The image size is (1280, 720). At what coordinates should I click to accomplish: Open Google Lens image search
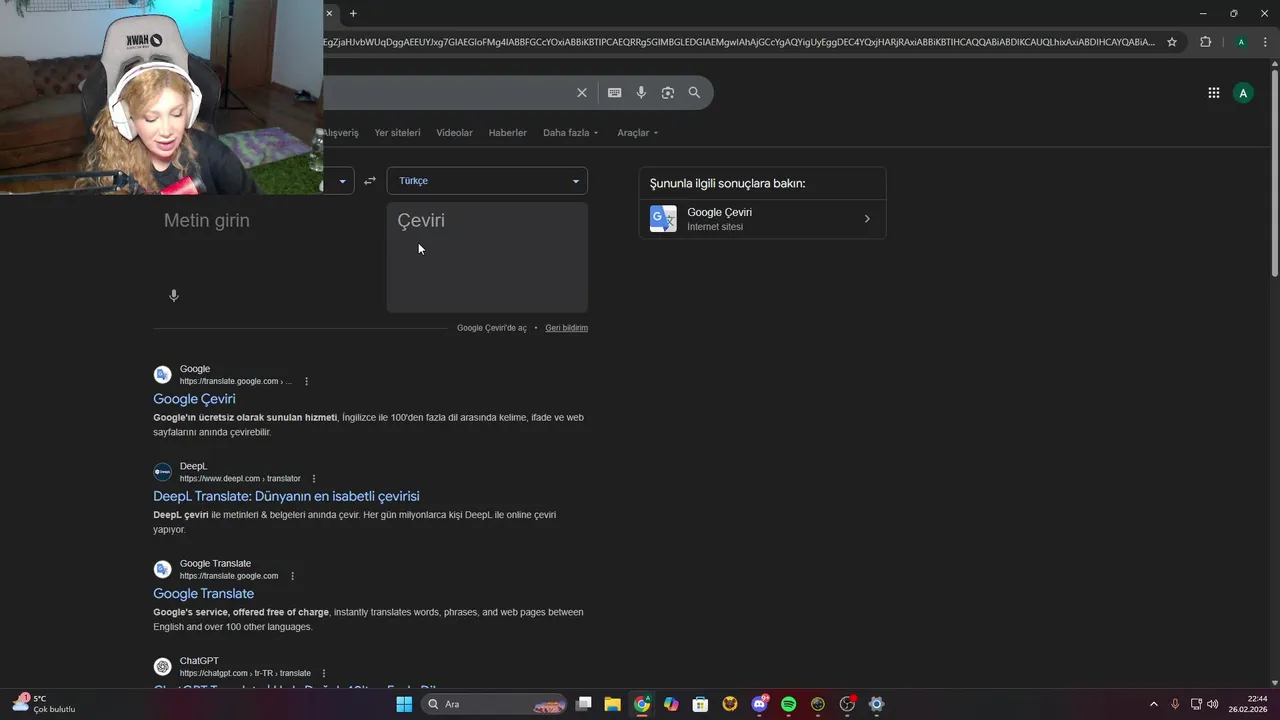[668, 93]
